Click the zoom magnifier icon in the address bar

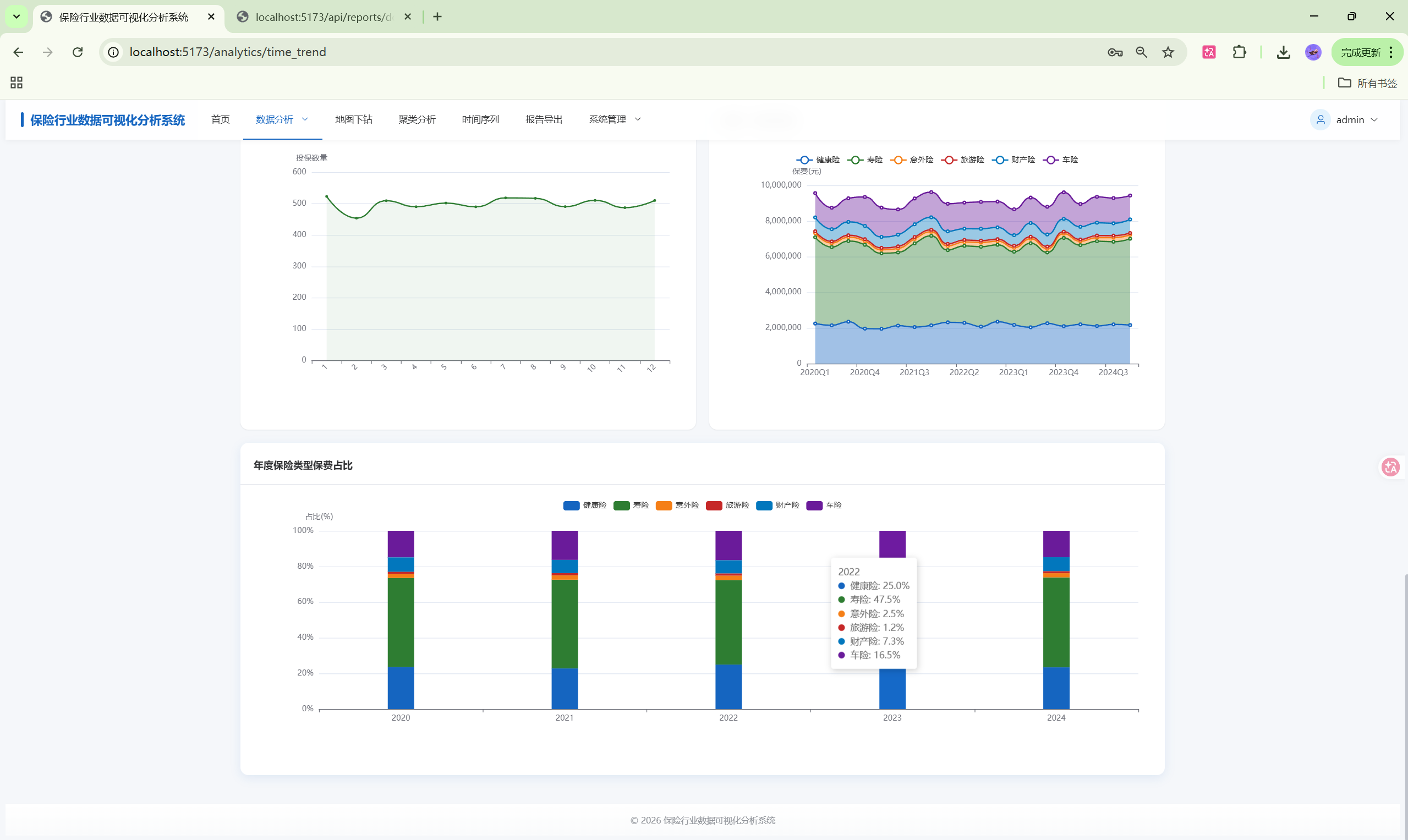[x=1141, y=52]
